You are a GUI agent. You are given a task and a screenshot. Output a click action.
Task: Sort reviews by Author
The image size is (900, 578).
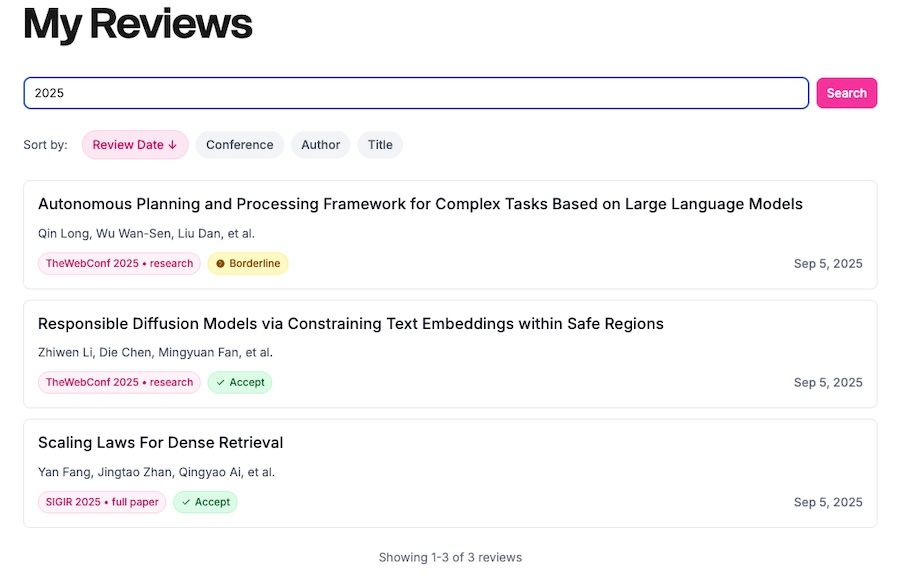point(320,145)
